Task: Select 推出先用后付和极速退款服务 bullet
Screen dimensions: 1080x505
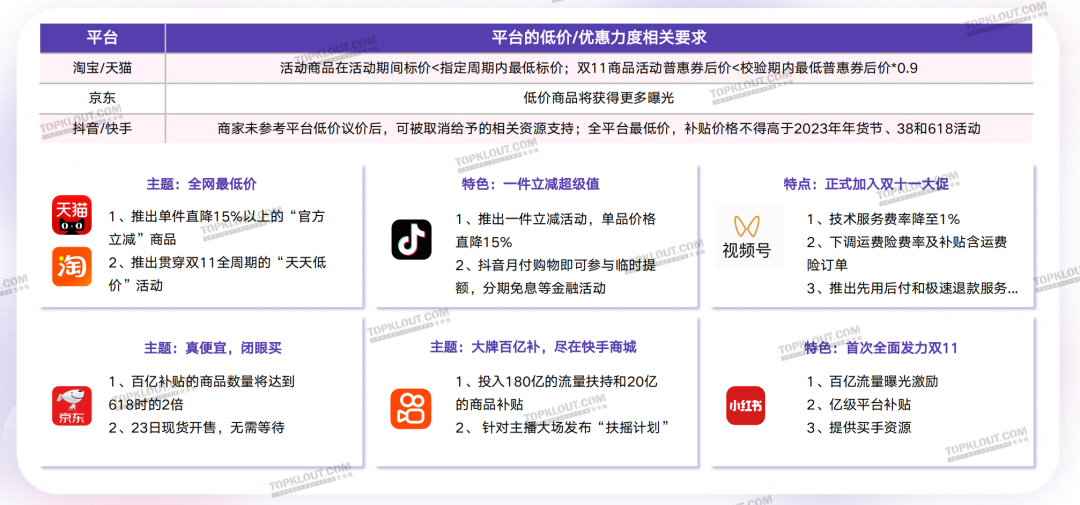Action: point(913,289)
